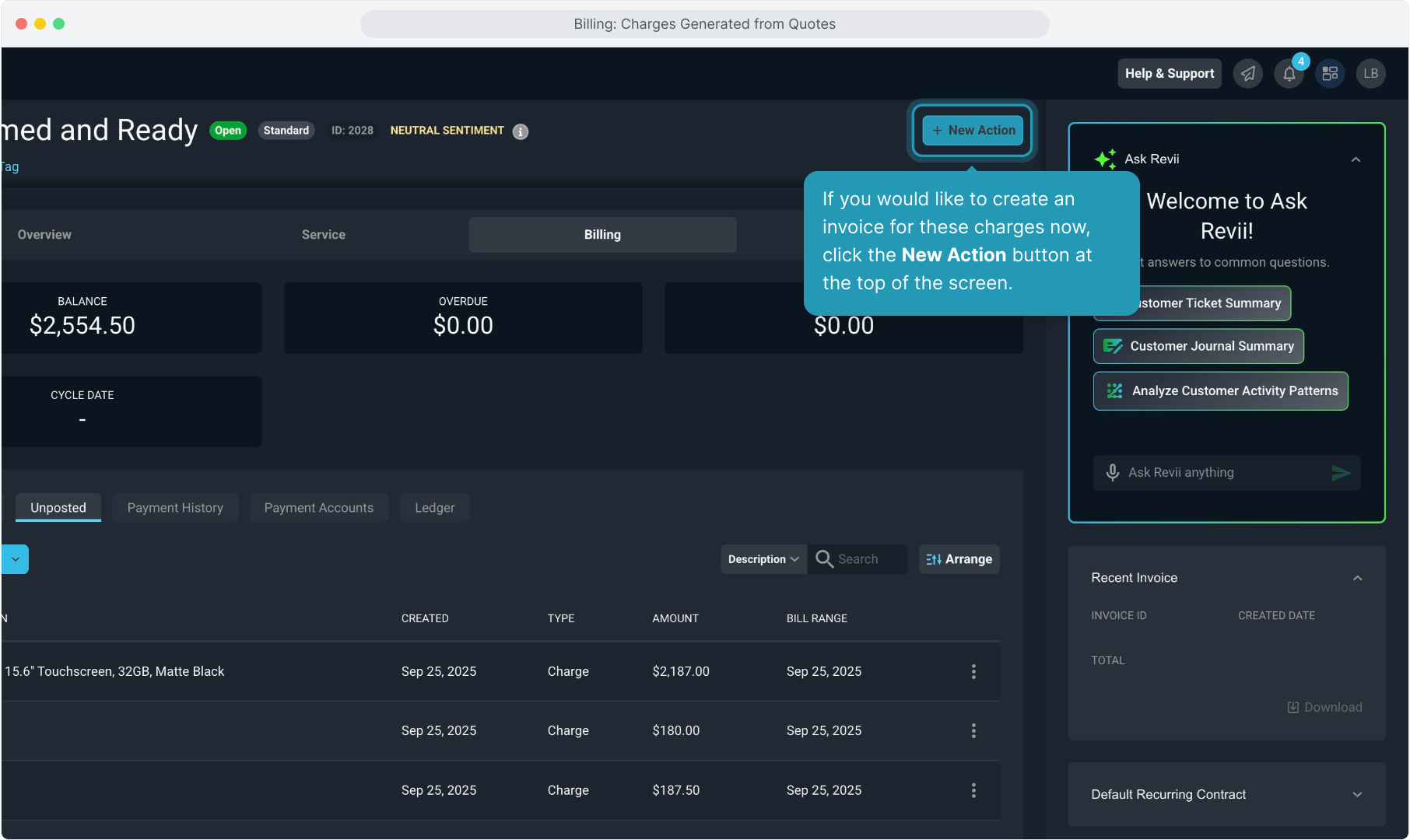
Task: Click the Arrange columns button
Action: coord(959,559)
